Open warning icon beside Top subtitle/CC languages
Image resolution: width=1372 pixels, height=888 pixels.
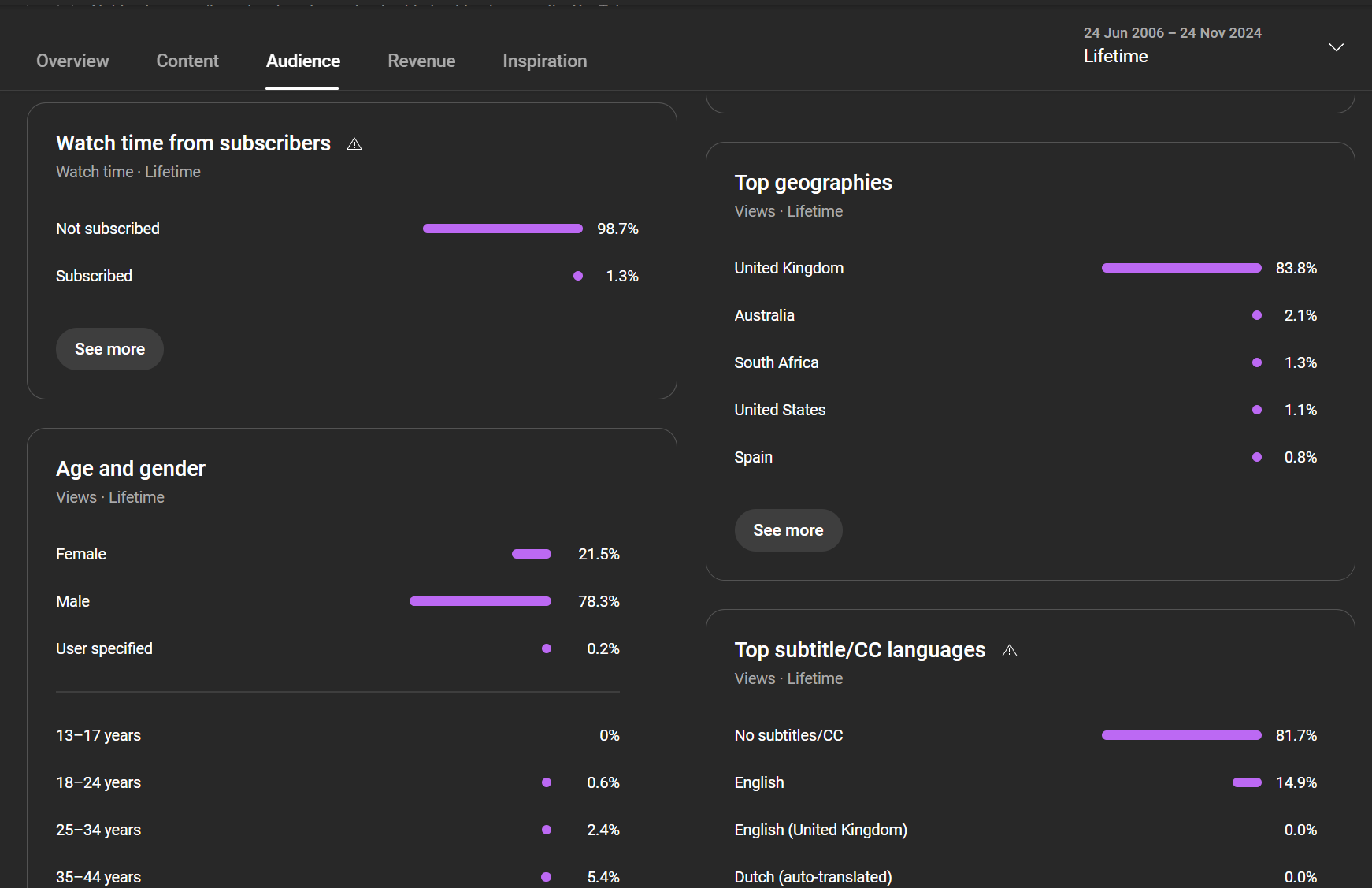(1010, 651)
